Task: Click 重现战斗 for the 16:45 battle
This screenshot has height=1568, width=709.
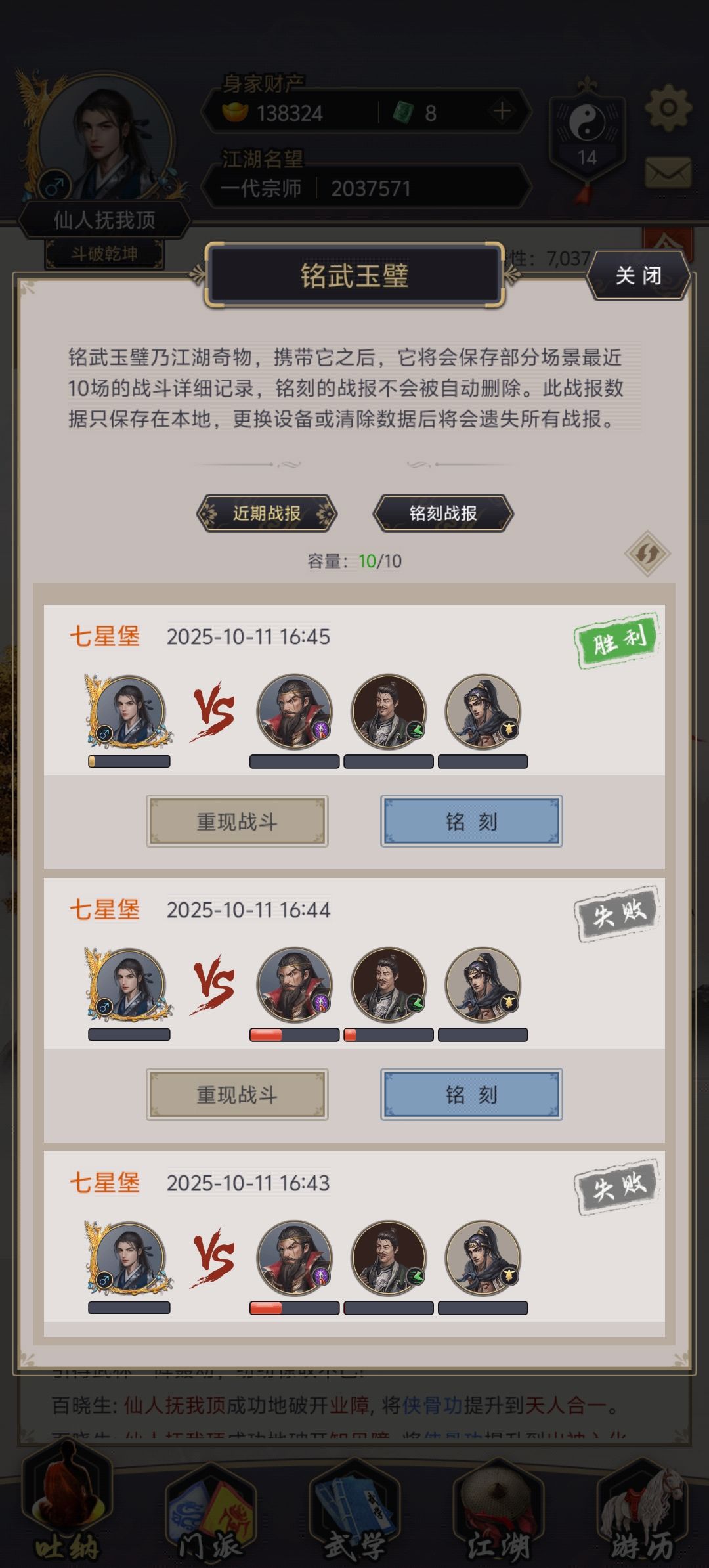Action: (x=237, y=821)
